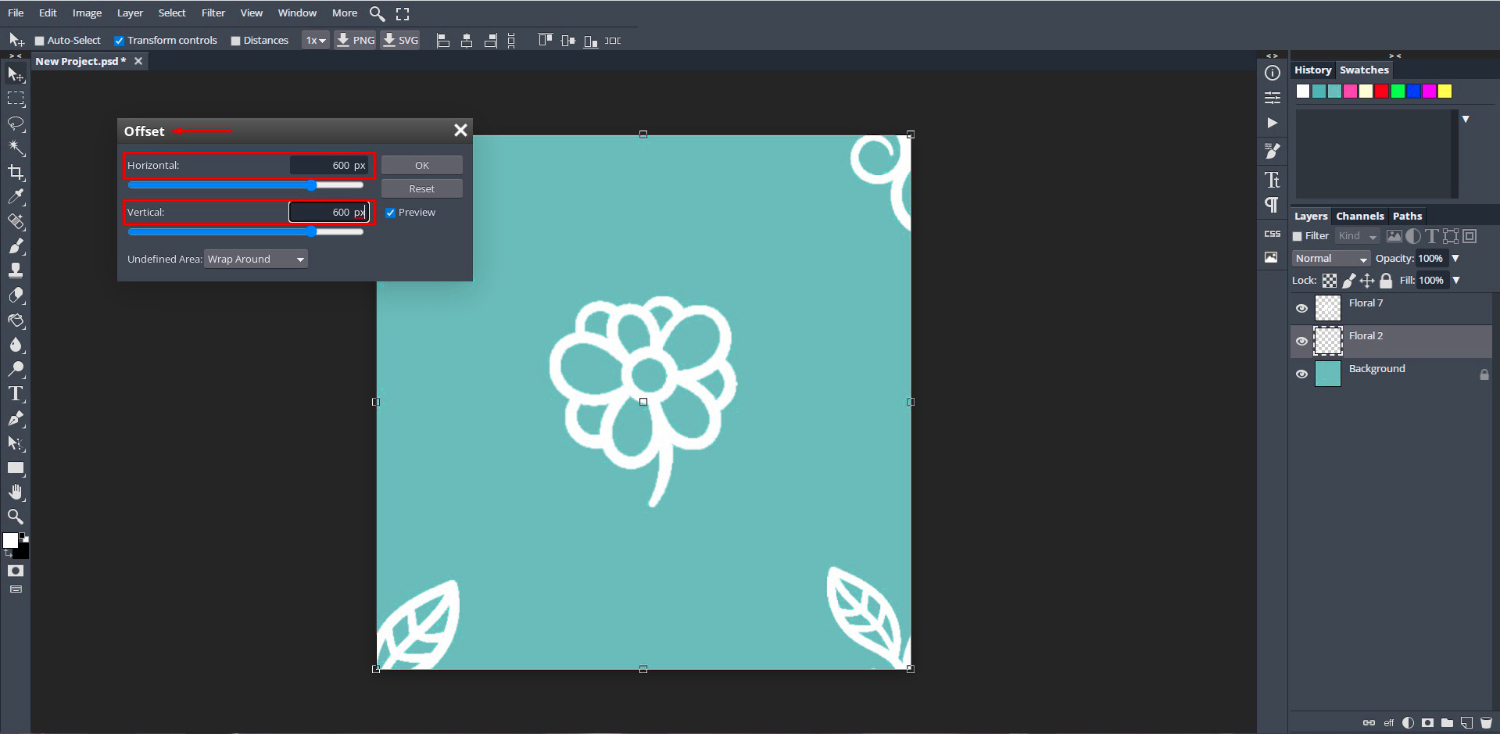This screenshot has width=1500, height=734.
Task: Open the Paragraph panel icon
Action: point(1272,204)
